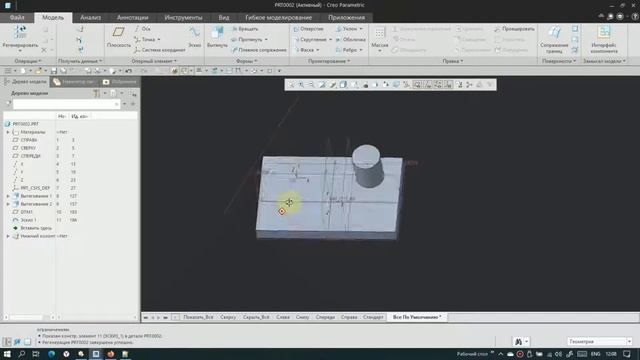
Task: Click the Zoom In icon in graphics toolbar
Action: [x=301, y=84]
